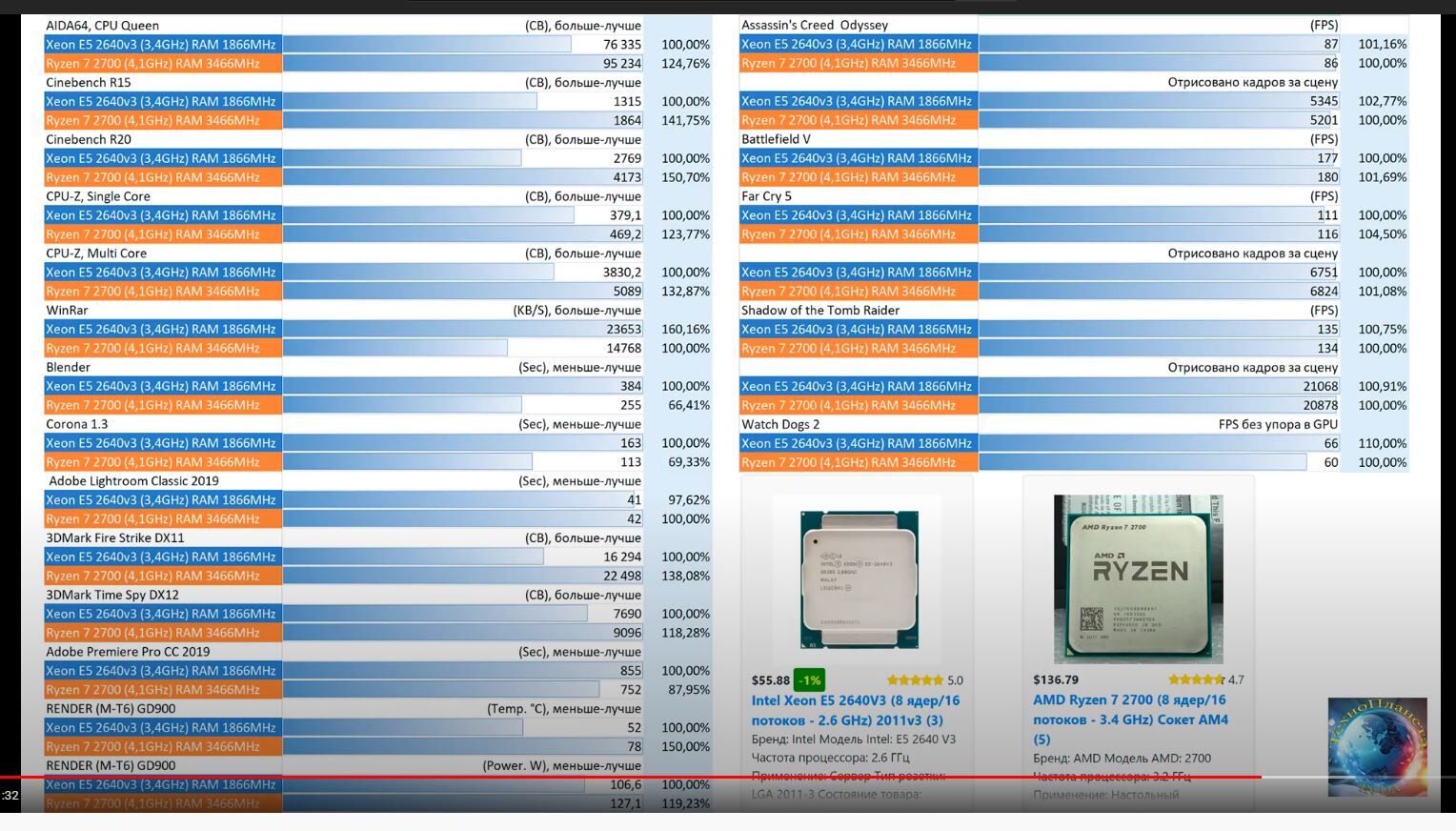Click the CPU-Z, Multi Core heading

pos(96,254)
